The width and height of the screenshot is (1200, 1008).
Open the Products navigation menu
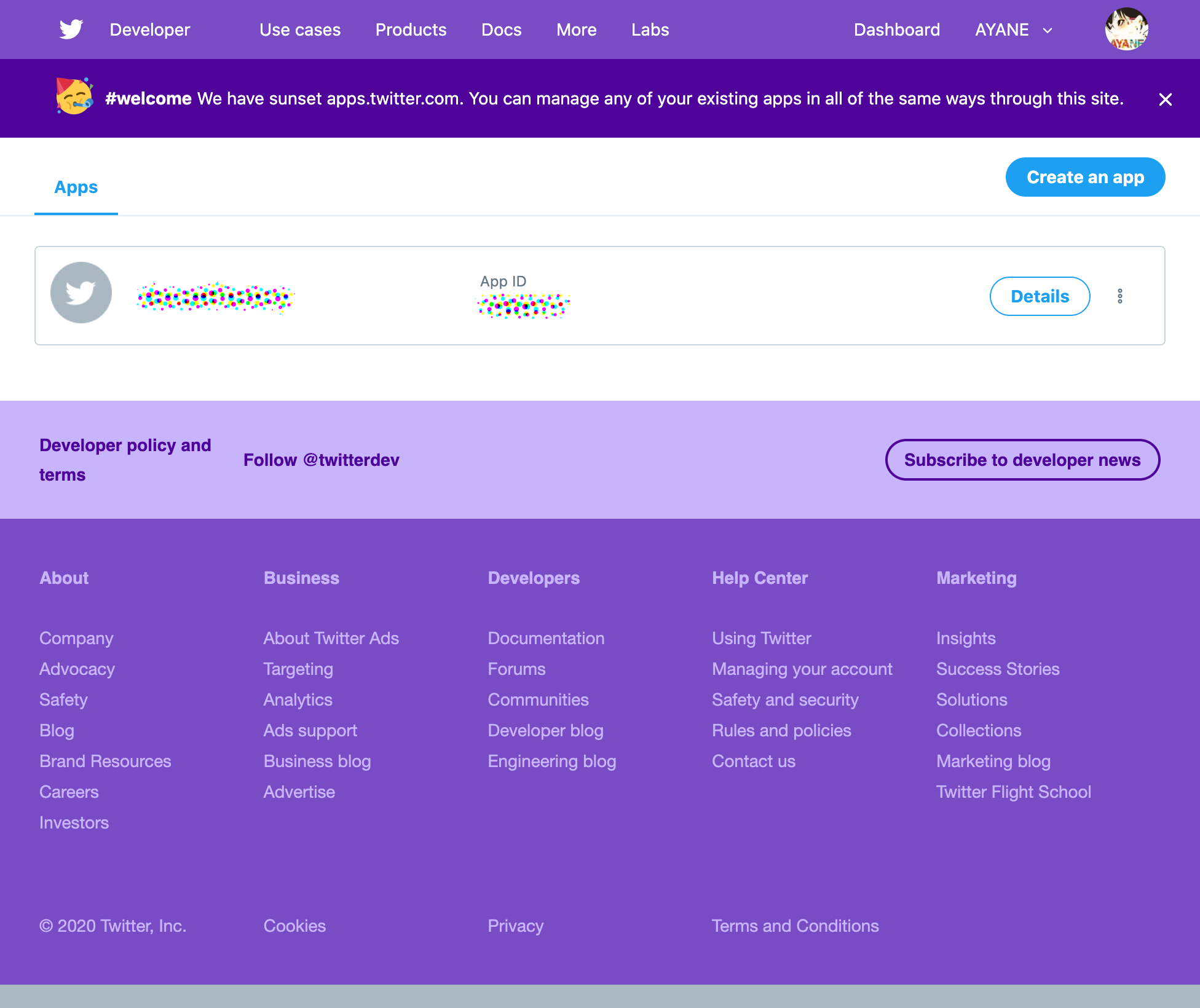tap(411, 30)
